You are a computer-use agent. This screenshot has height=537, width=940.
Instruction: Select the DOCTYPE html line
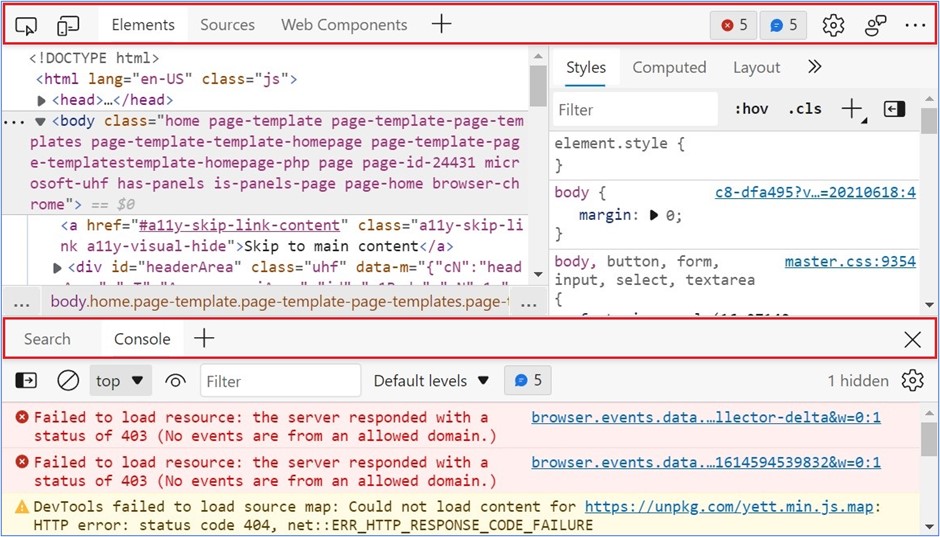coord(94,59)
